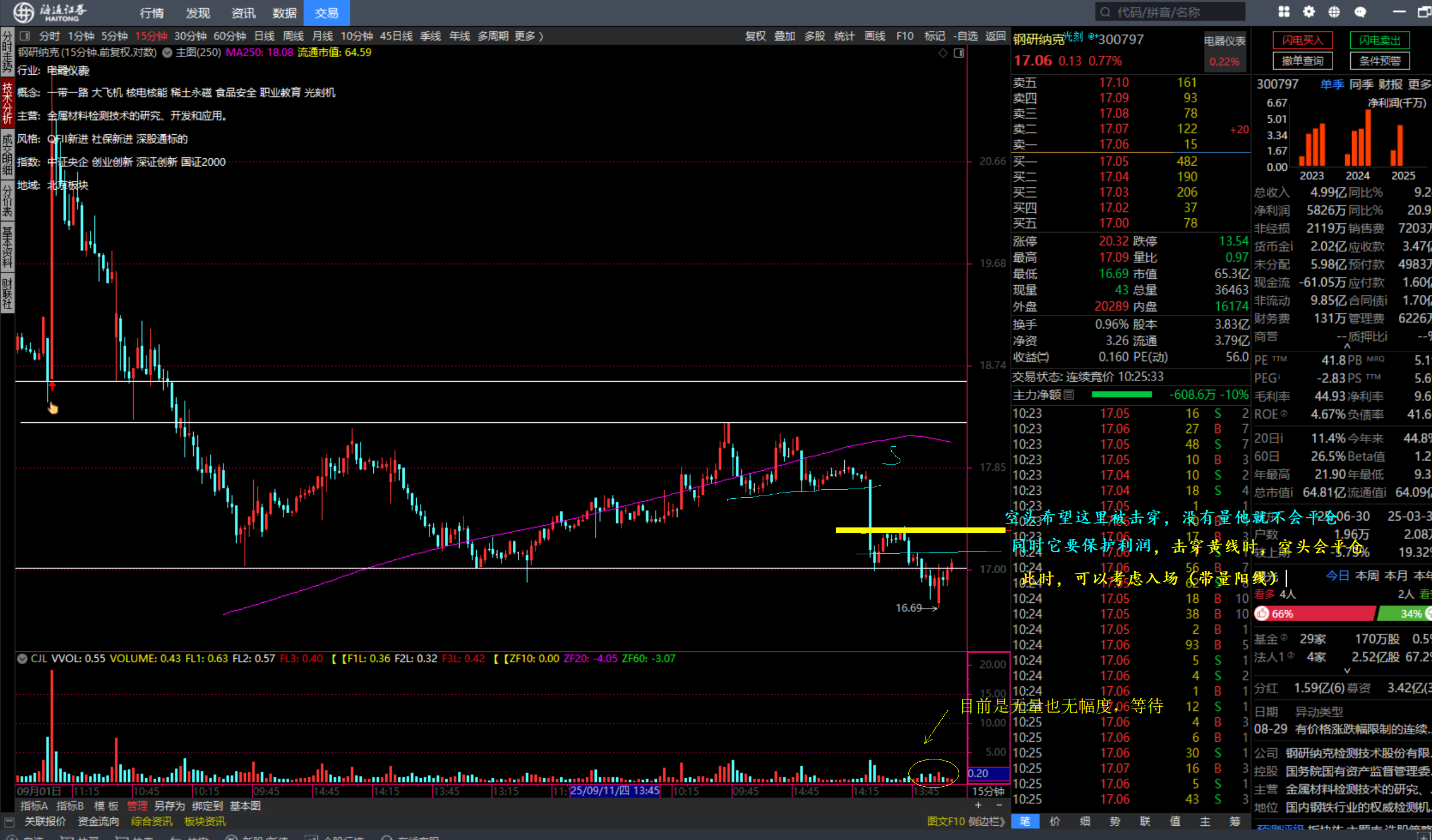Click the diamond marker icon above chart
Screen dimensions: 1432x840
click(943, 53)
